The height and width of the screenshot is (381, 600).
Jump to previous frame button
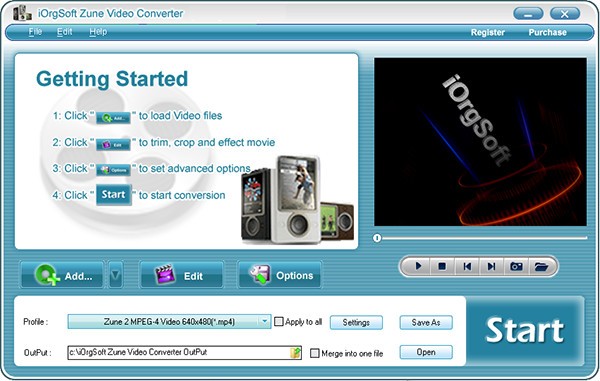click(x=467, y=266)
